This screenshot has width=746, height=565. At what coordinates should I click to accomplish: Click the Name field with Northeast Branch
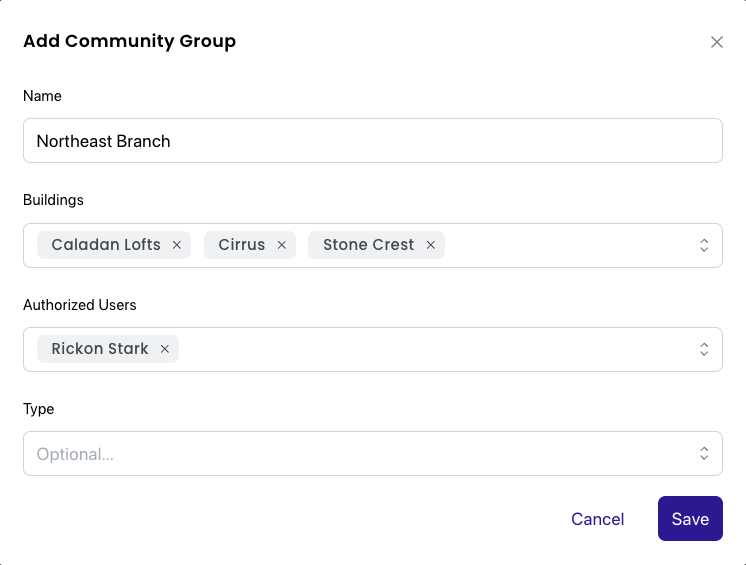tap(373, 141)
